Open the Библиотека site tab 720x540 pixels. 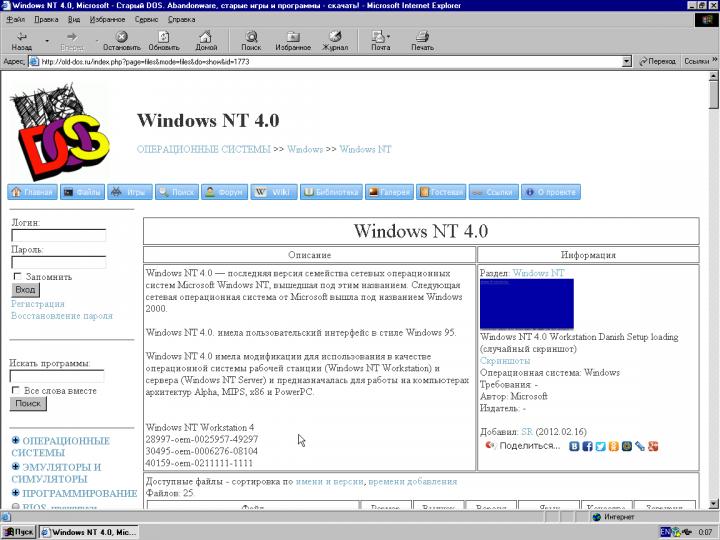(332, 192)
